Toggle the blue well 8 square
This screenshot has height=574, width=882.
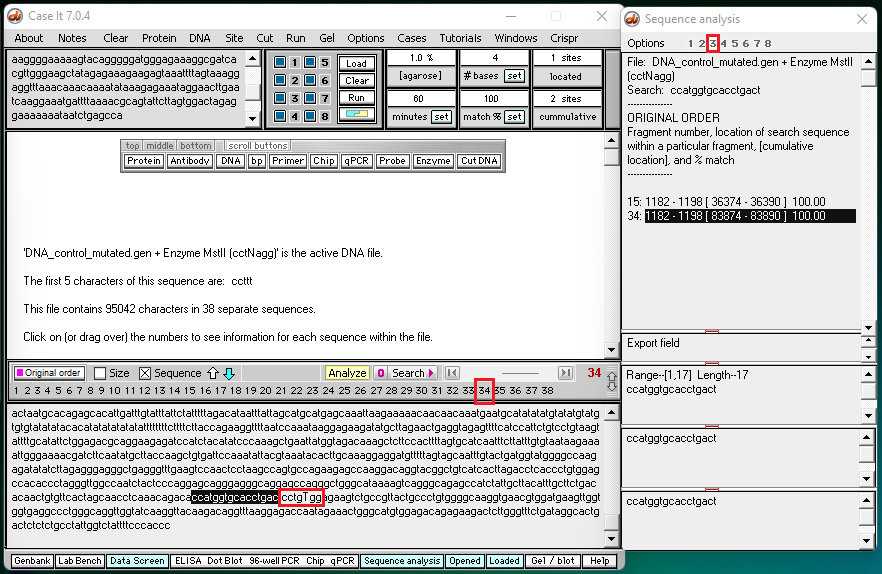pyautogui.click(x=310, y=116)
